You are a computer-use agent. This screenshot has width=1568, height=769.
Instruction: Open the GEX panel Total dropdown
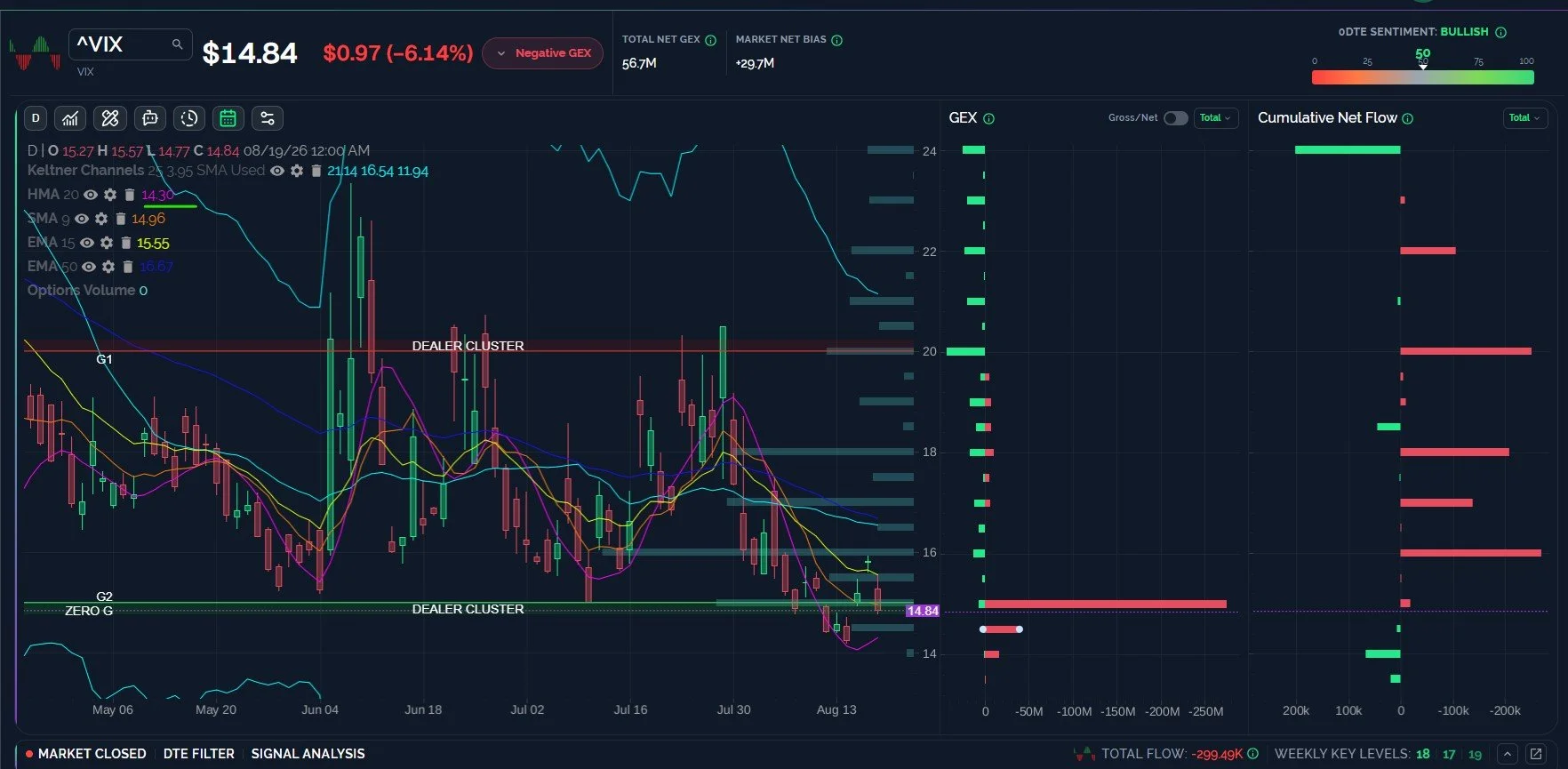coord(1215,118)
